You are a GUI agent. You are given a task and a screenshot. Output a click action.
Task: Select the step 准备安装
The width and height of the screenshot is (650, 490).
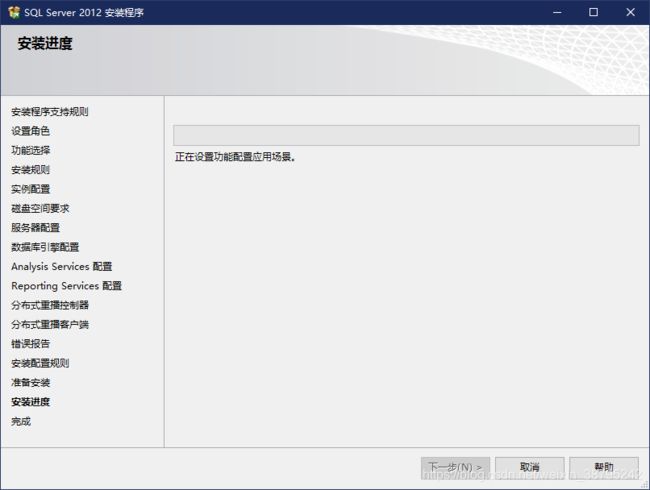pyautogui.click(x=30, y=382)
